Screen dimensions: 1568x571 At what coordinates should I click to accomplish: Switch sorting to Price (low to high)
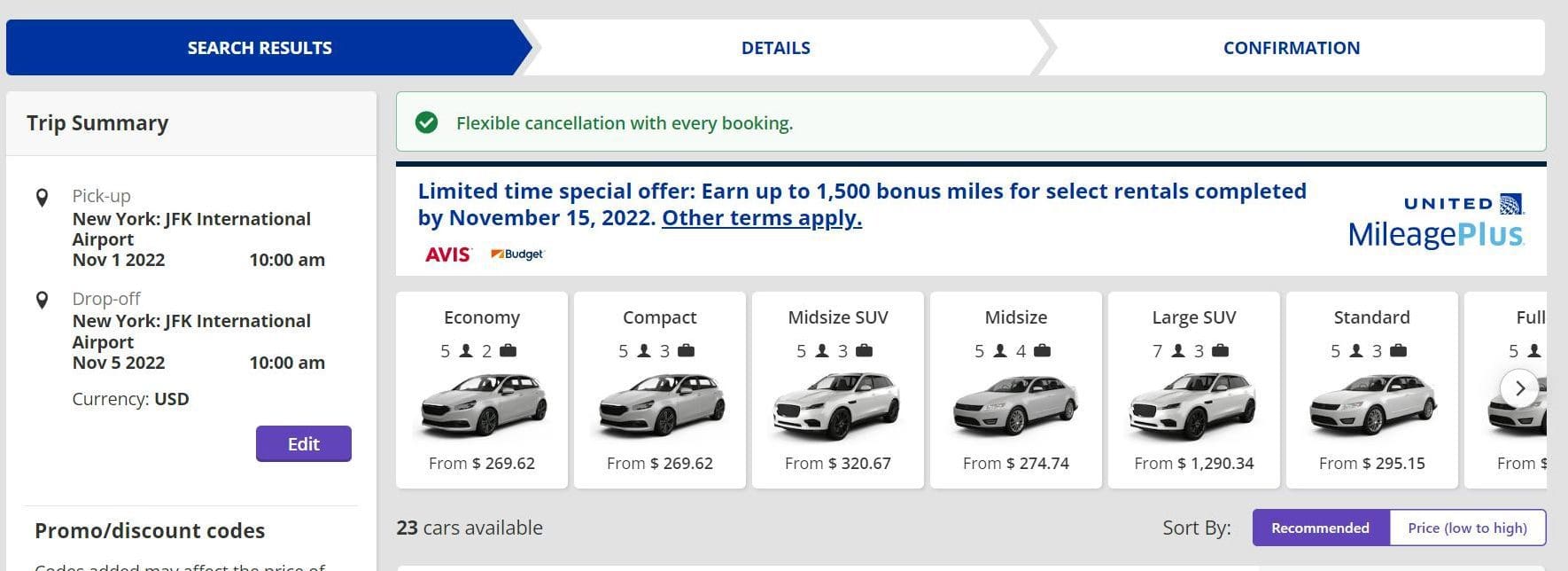(1467, 527)
